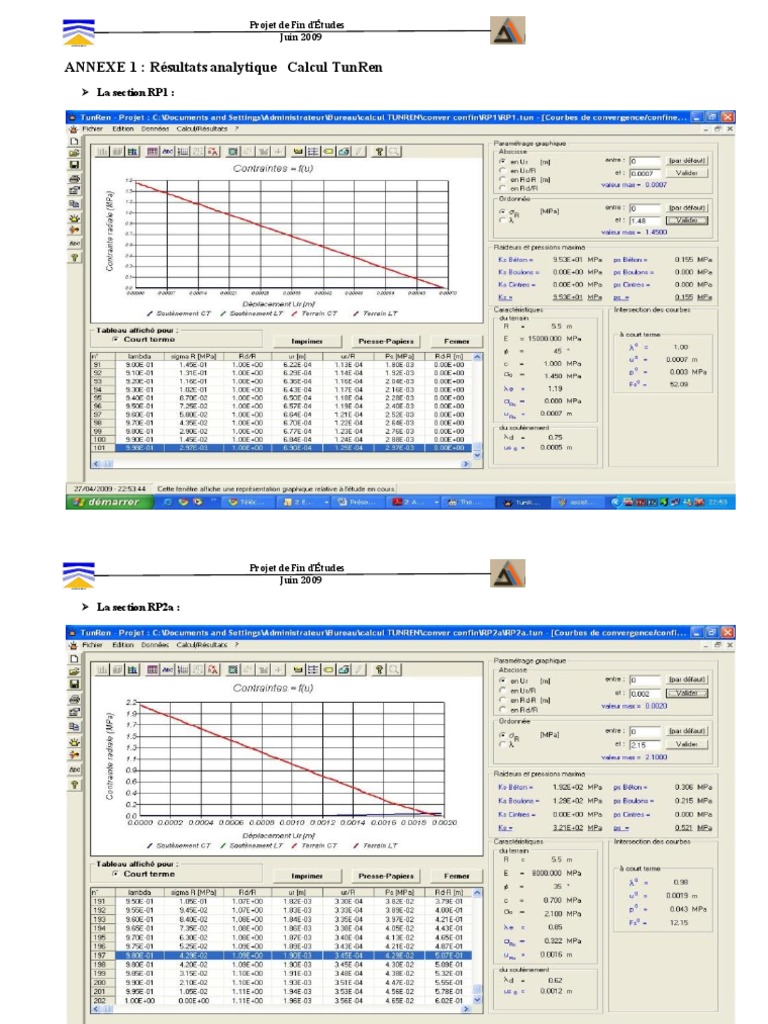Select 'en Ur/R' abscissa radio in RP1 window
The image size is (768, 1024).
coord(502,170)
